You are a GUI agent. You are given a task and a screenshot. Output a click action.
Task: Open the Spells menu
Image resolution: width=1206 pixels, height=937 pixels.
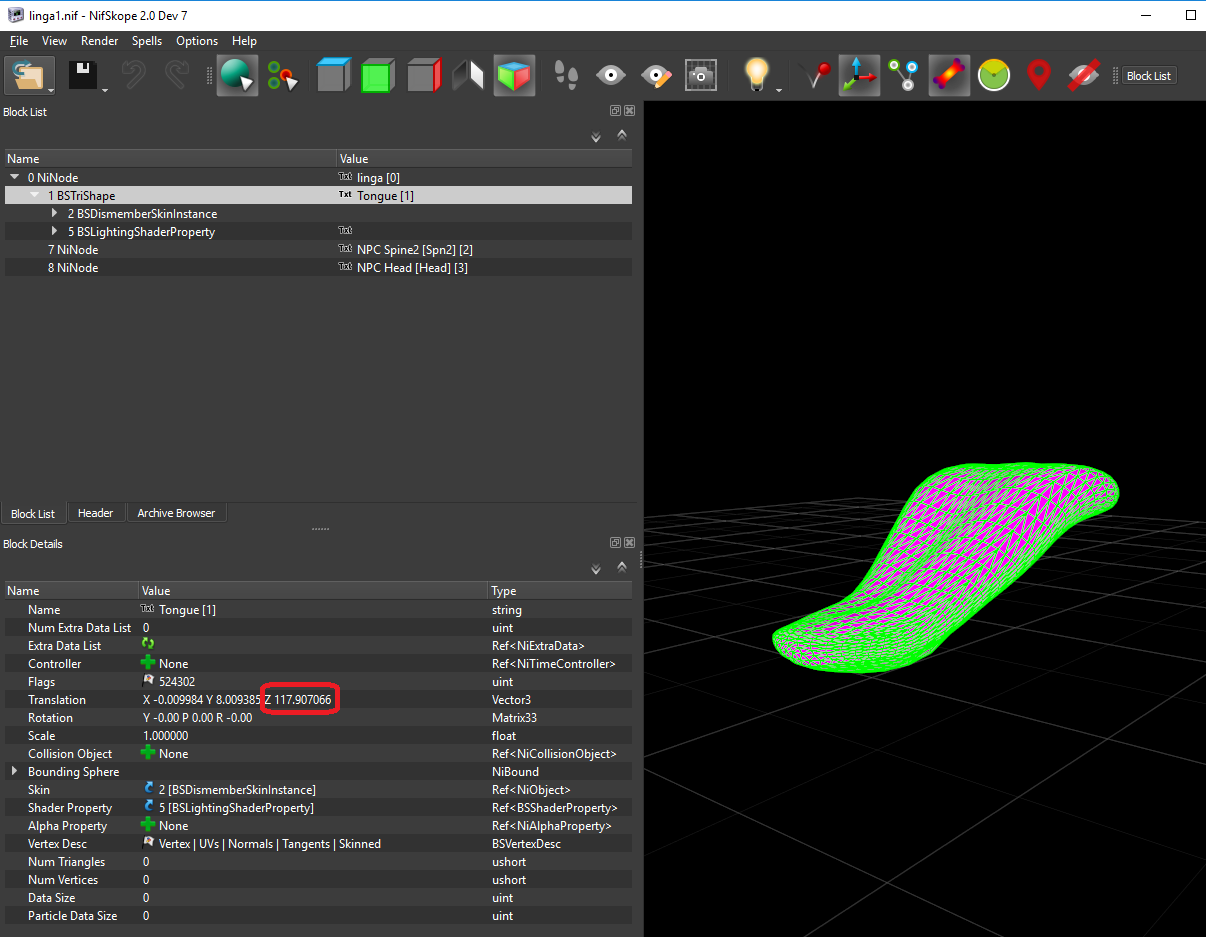point(147,41)
